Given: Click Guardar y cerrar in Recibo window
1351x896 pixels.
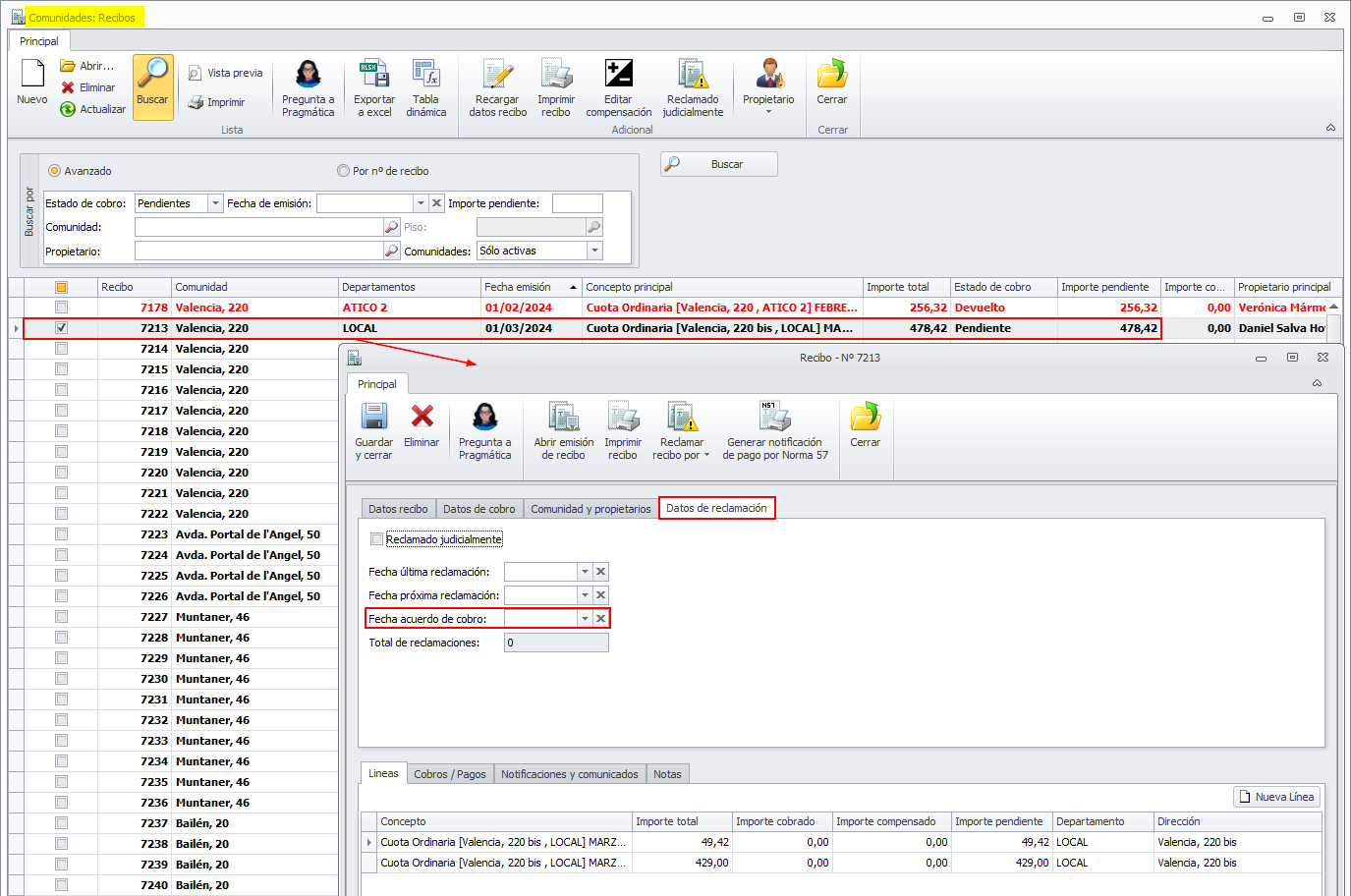Looking at the screenshot, I should pos(373,431).
